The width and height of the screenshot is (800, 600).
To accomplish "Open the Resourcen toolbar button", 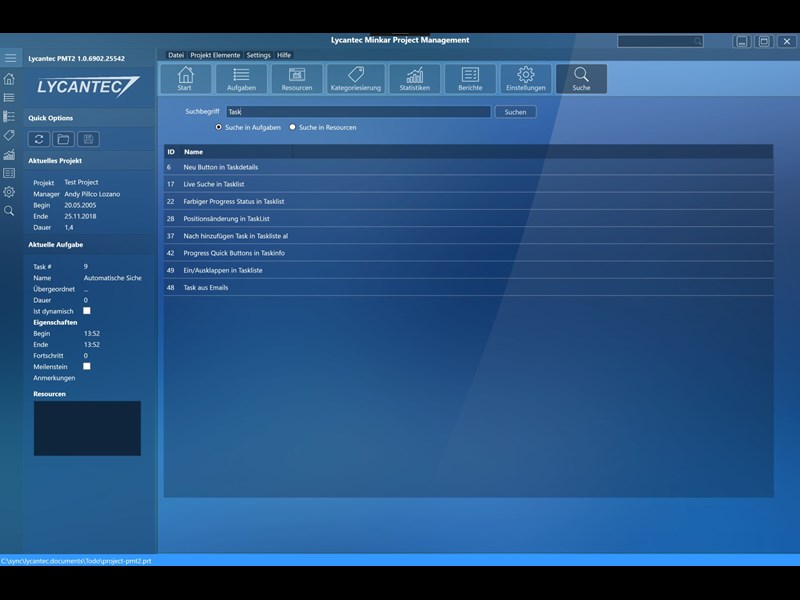I will [x=297, y=79].
